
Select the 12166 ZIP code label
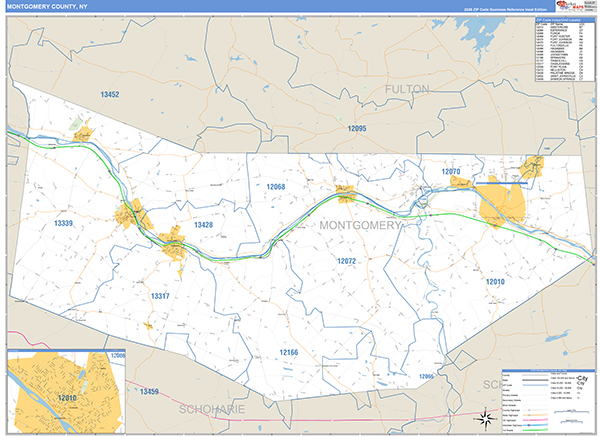click(289, 352)
